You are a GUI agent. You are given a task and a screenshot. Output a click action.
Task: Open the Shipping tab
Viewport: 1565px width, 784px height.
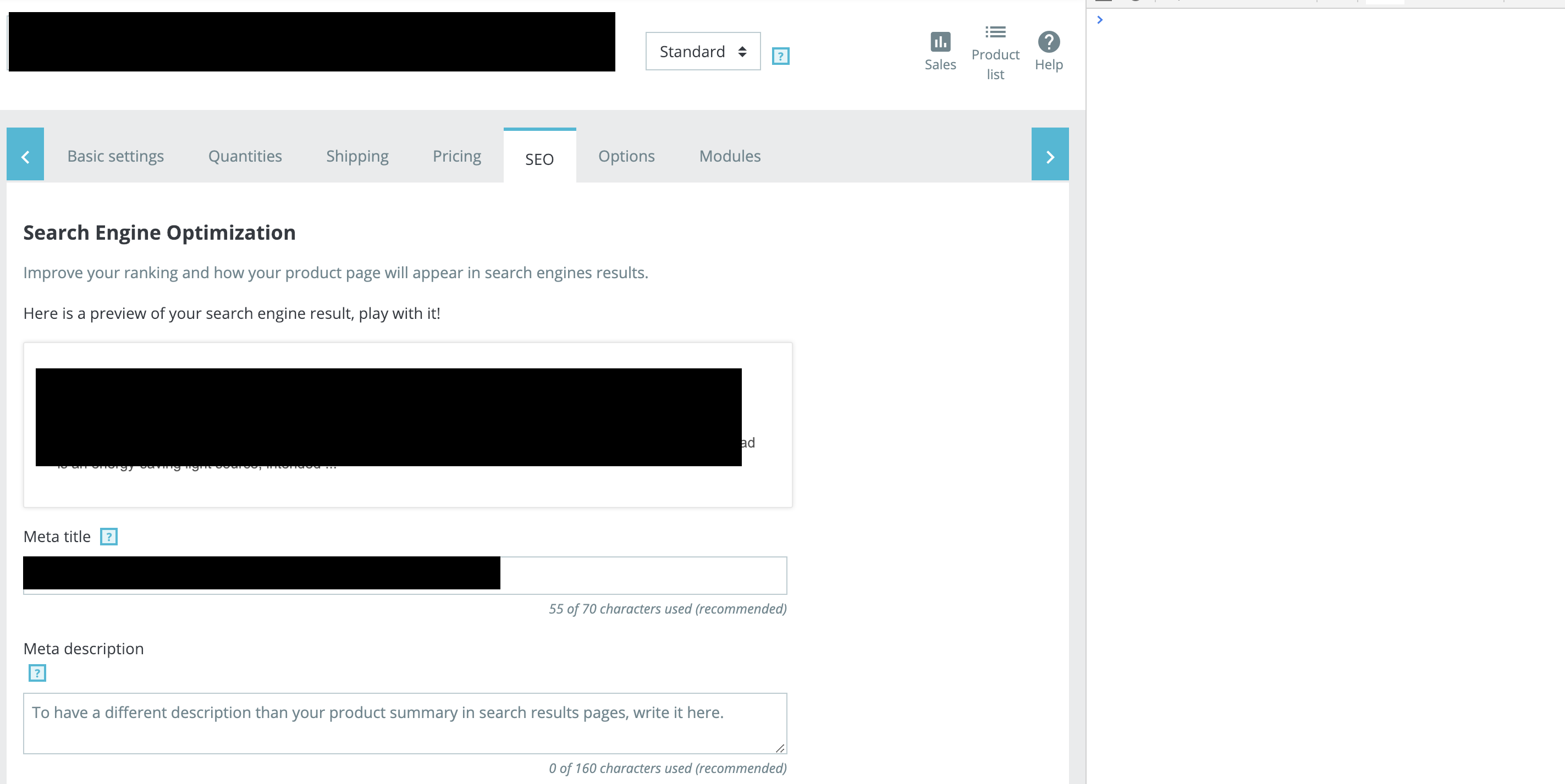tap(357, 156)
